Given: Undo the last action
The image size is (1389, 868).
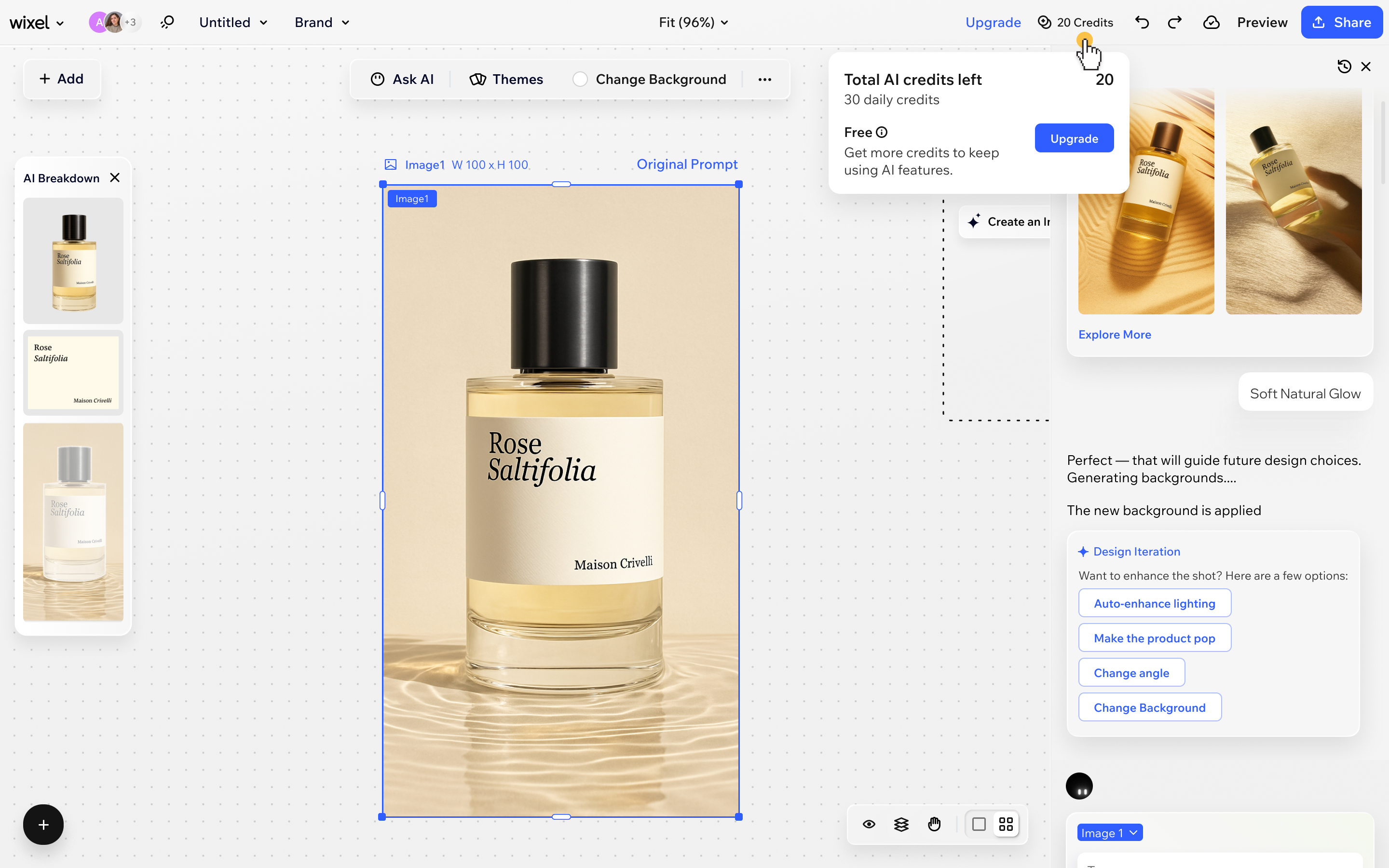Looking at the screenshot, I should pyautogui.click(x=1142, y=22).
